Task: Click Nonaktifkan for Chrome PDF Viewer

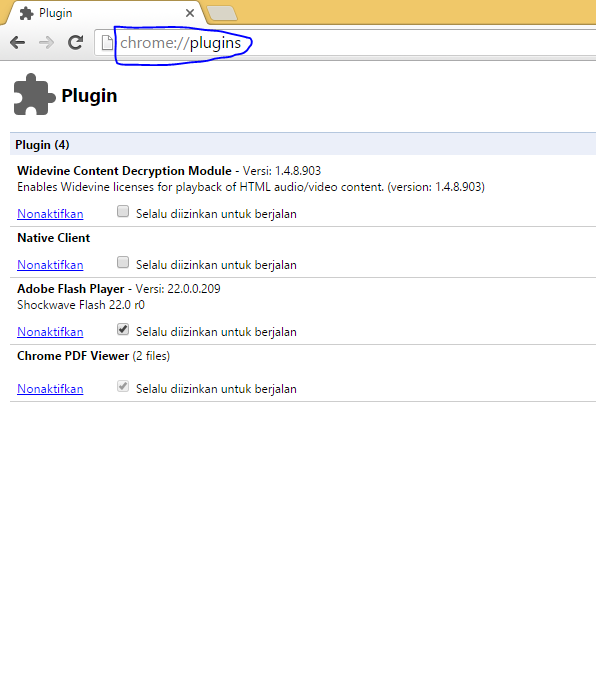Action: point(50,389)
